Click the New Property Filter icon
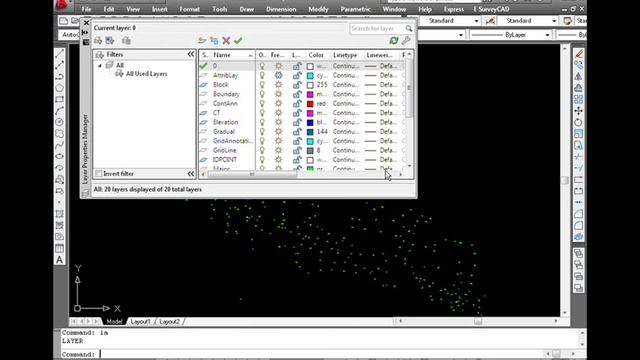The height and width of the screenshot is (360, 640). (x=98, y=40)
